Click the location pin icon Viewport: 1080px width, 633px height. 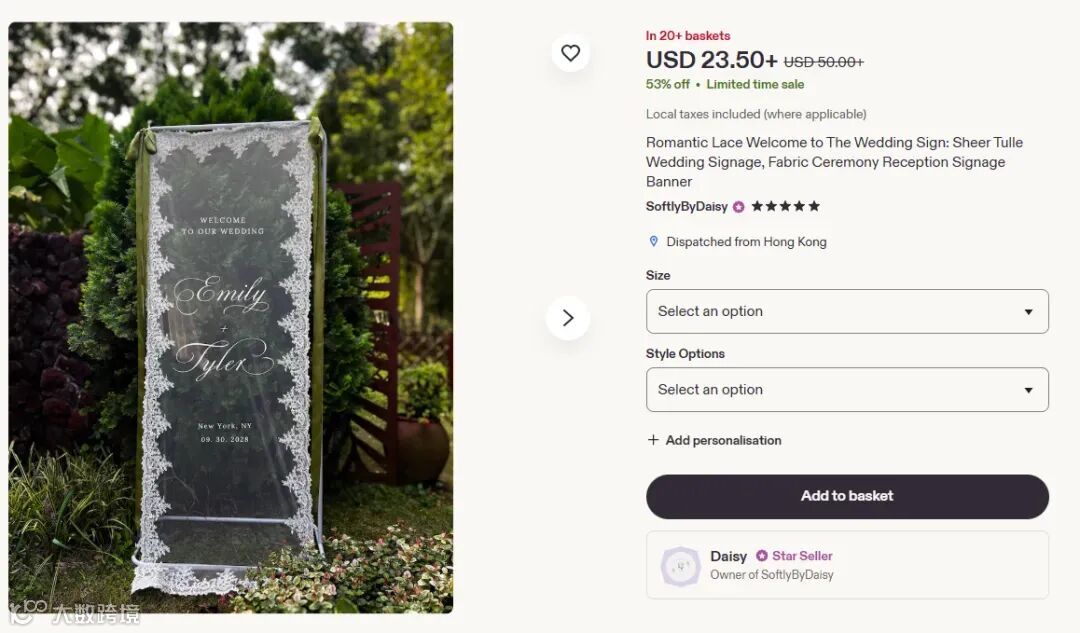click(x=654, y=242)
